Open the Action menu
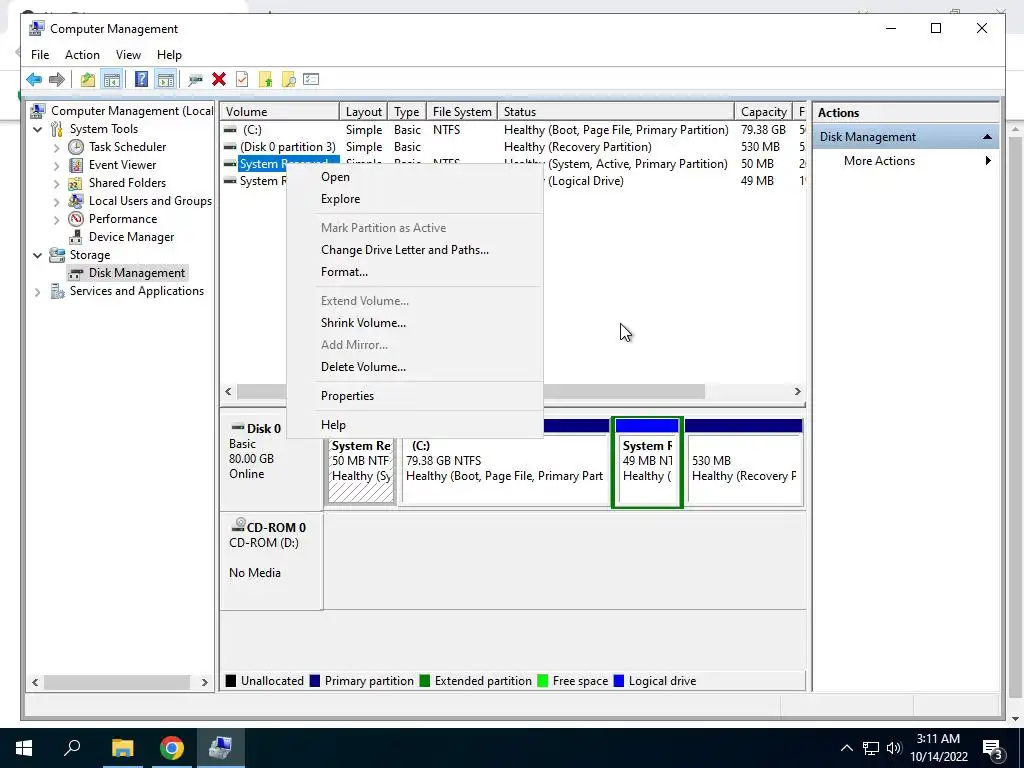 point(82,55)
